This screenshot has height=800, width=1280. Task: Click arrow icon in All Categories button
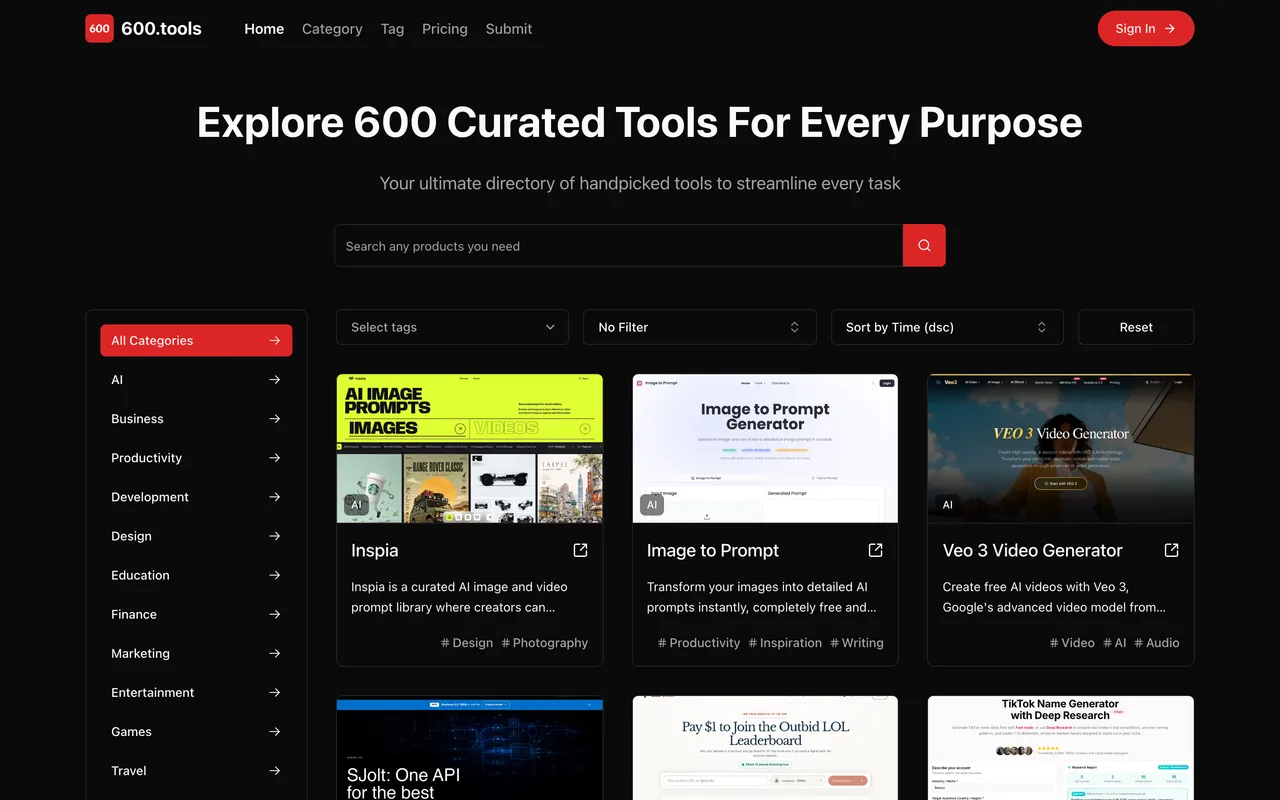pyautogui.click(x=275, y=341)
